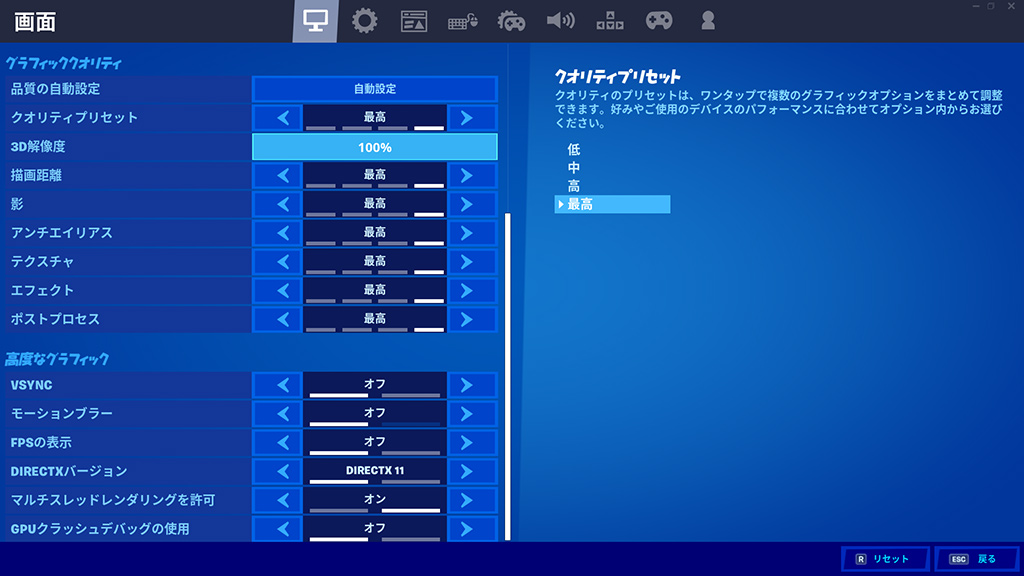Click the クオリティプリセット 最高 value indicator
Screen dimensions: 1024x576
tap(375, 118)
